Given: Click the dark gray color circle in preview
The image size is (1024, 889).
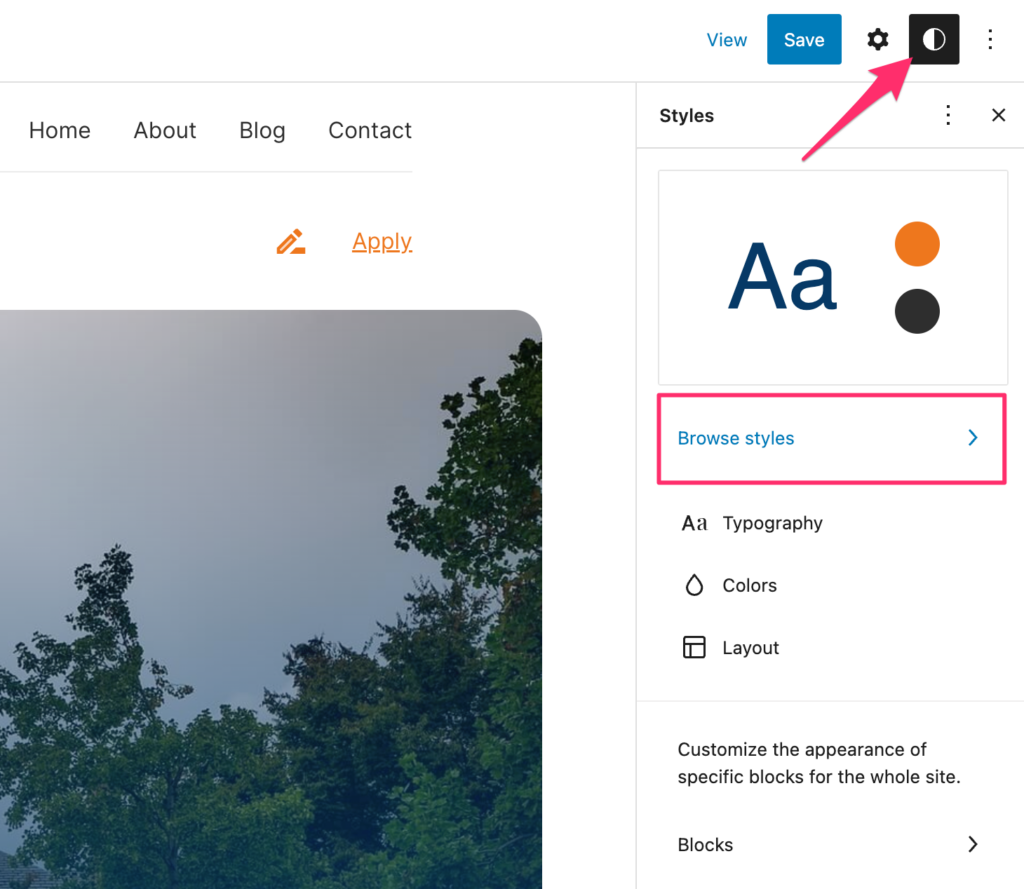Looking at the screenshot, I should [917, 312].
